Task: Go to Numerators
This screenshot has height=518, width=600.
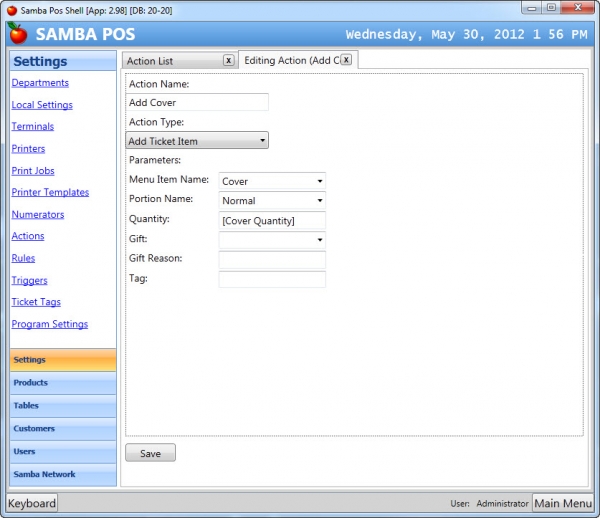Action: pyautogui.click(x=38, y=214)
